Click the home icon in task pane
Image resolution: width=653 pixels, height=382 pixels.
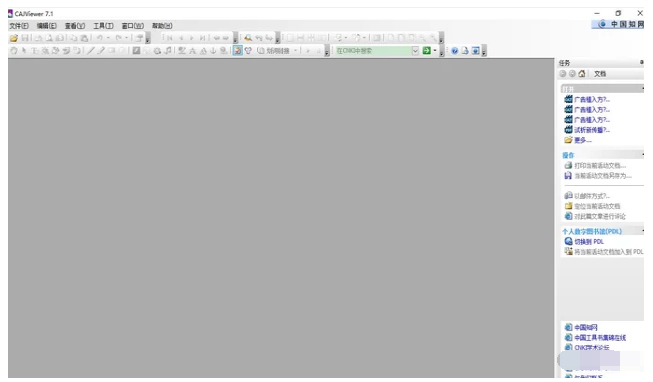click(x=582, y=74)
